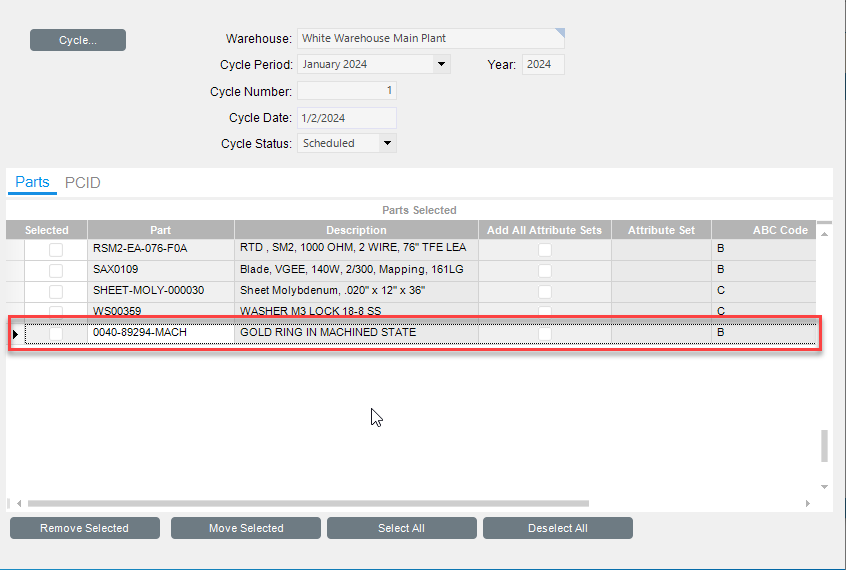Select part cell SAX0109

pos(161,270)
